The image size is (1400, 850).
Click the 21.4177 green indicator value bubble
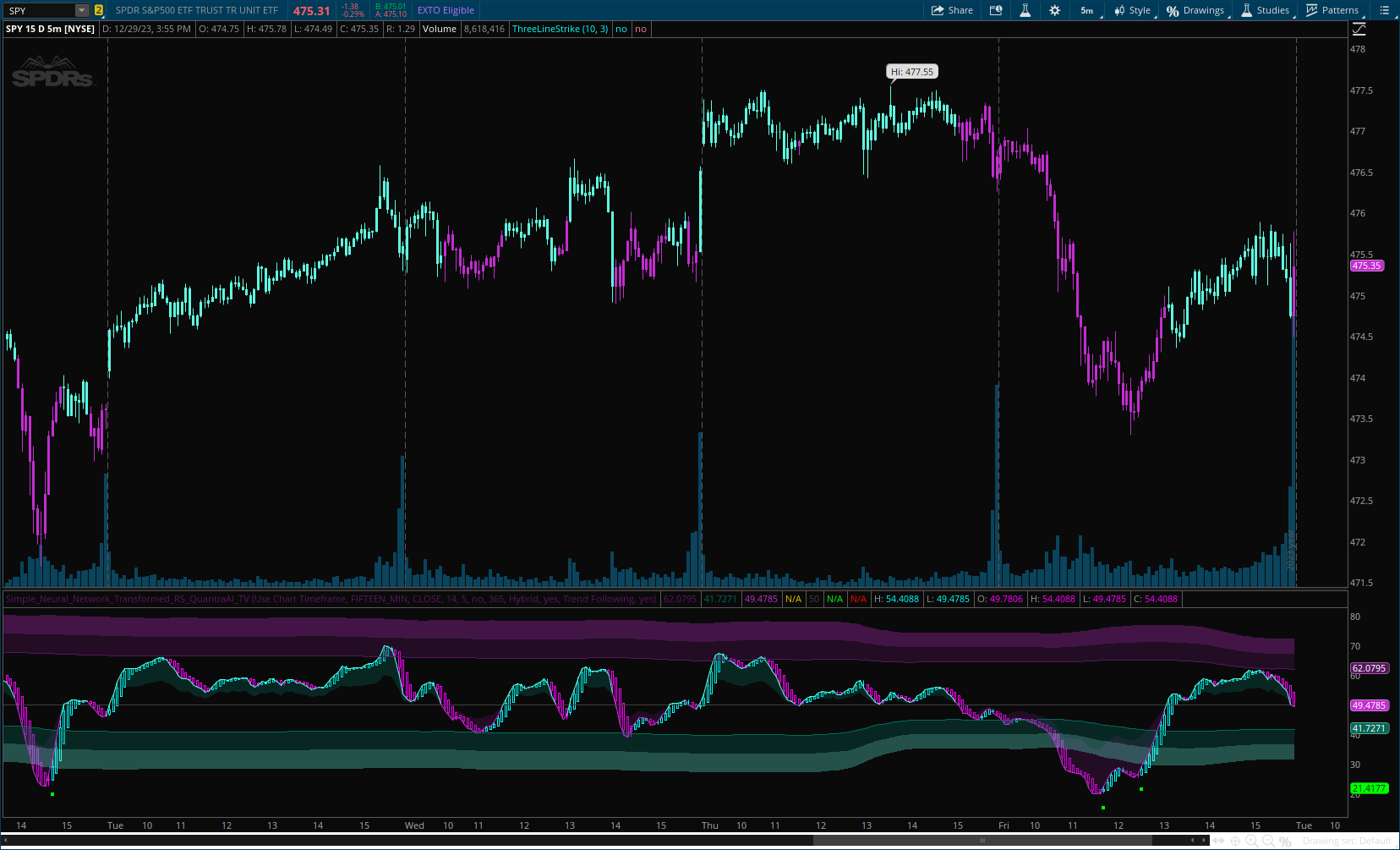[x=1369, y=788]
